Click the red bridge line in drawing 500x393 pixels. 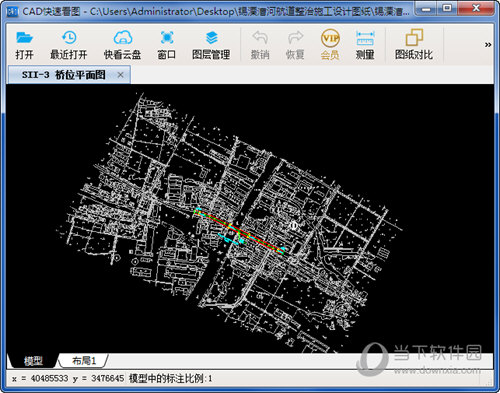[x=238, y=230]
